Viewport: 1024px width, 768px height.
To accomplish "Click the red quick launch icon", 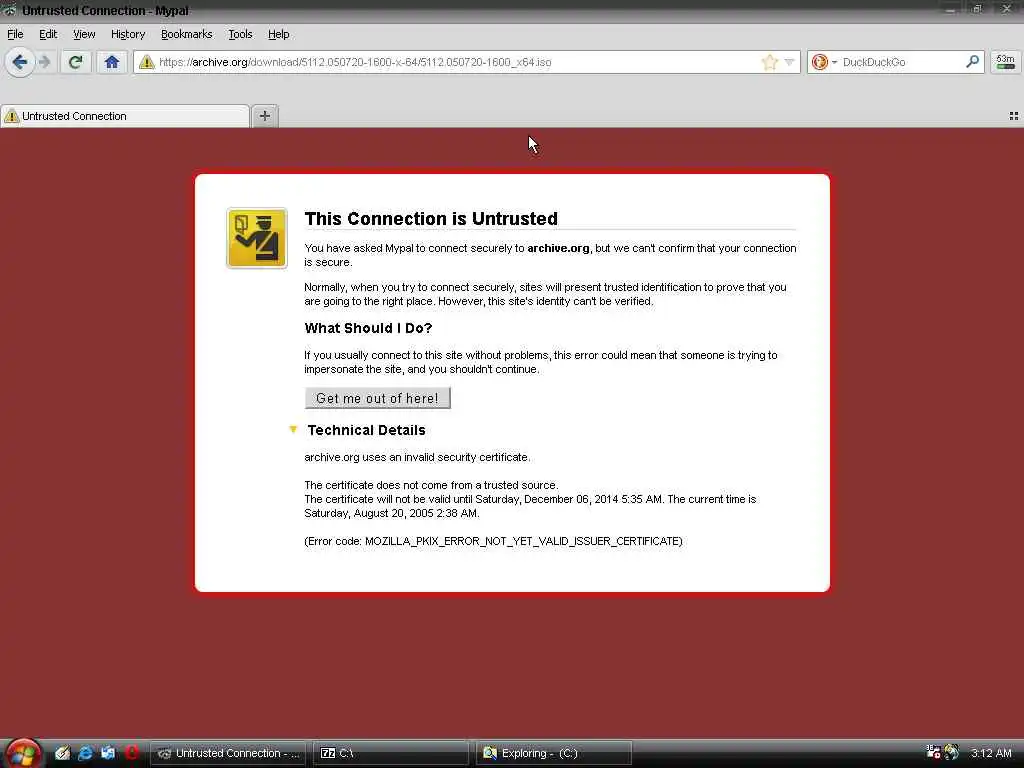I will tap(131, 752).
